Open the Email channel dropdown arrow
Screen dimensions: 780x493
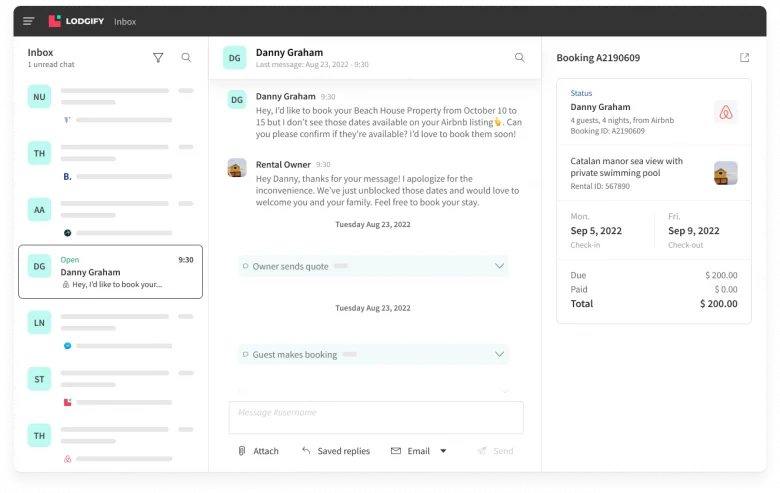point(443,451)
